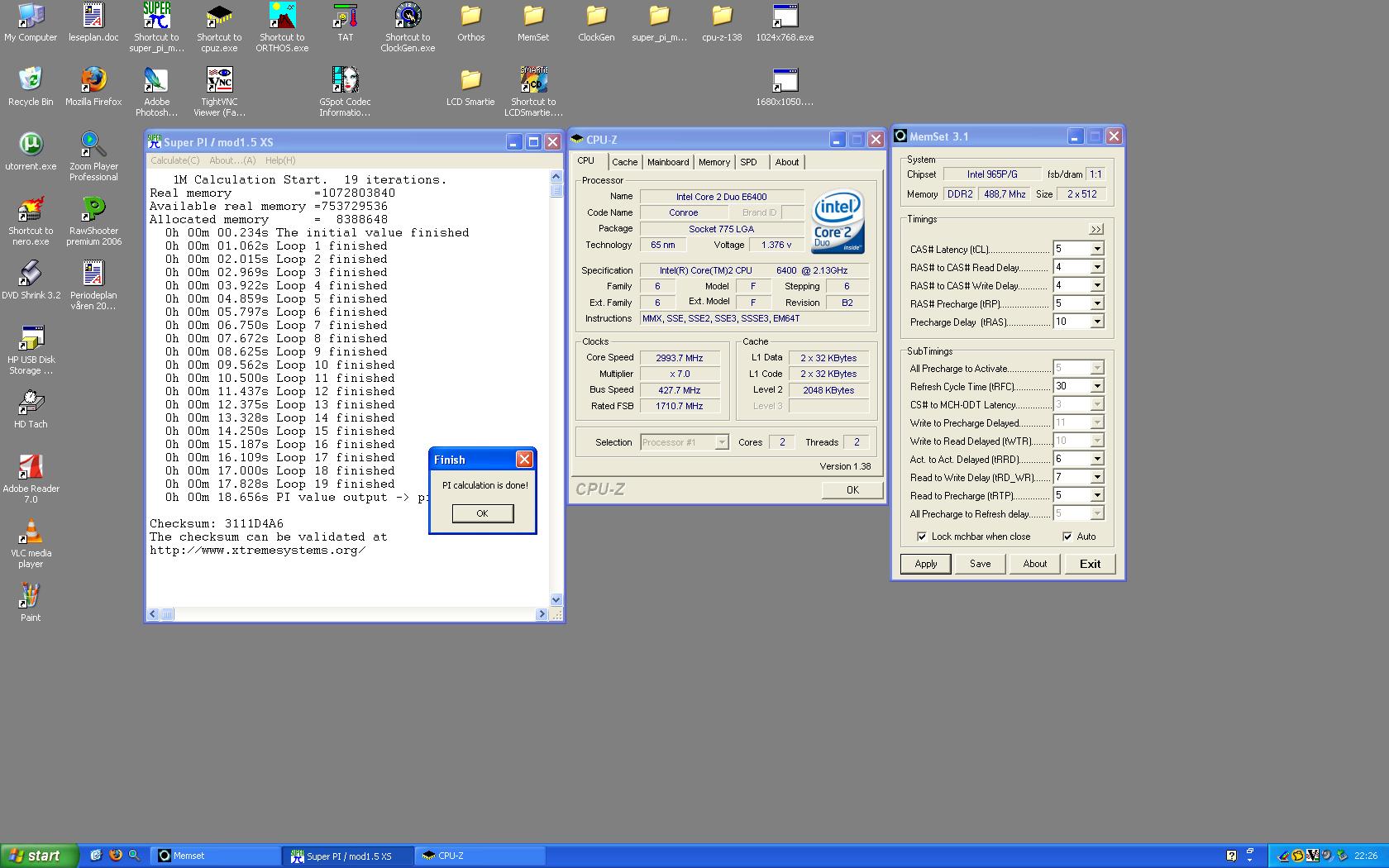
Task: Expand Read to Precharge (tRTP) dropdown
Action: click(x=1097, y=495)
